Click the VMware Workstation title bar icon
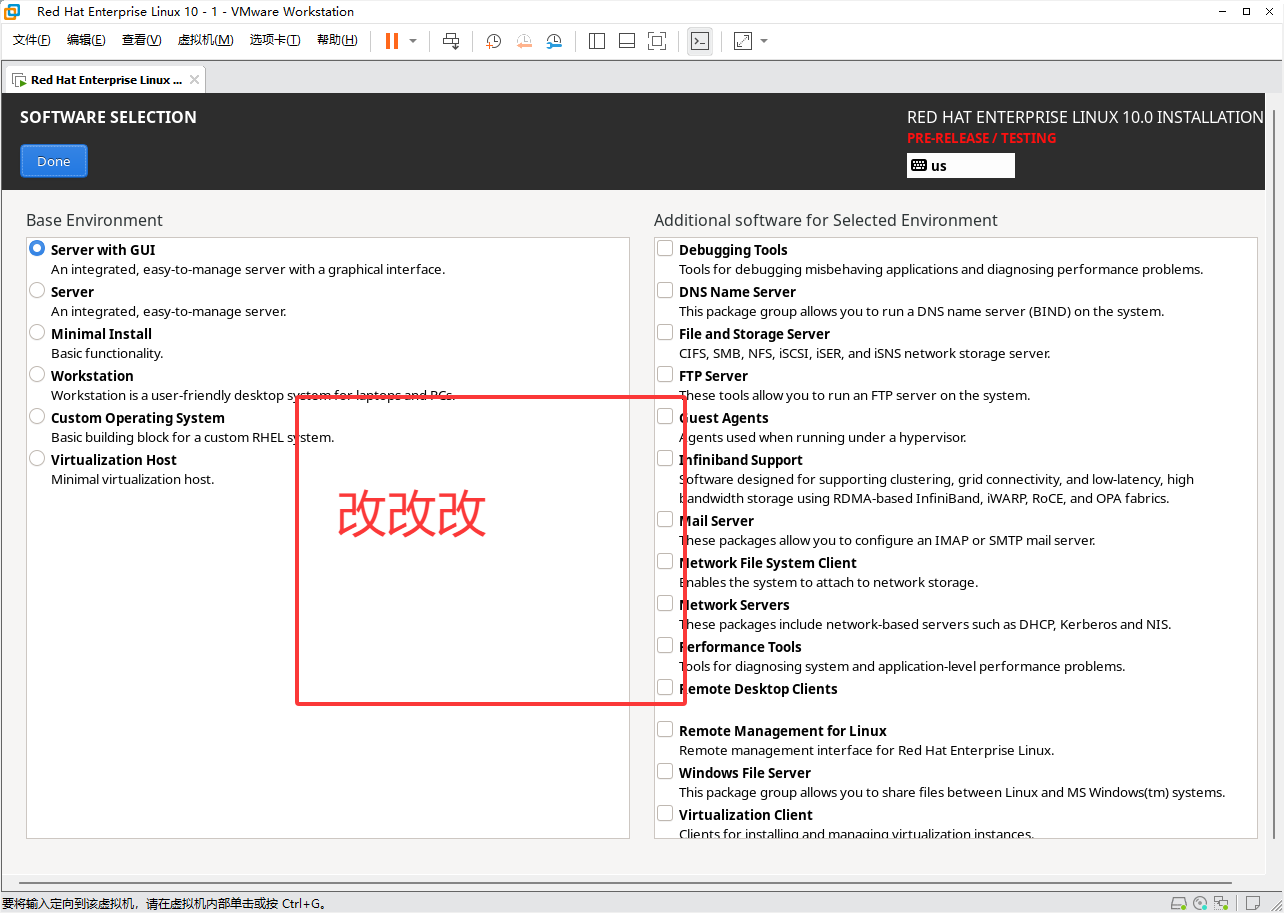This screenshot has height=913, width=1284. (x=12, y=11)
